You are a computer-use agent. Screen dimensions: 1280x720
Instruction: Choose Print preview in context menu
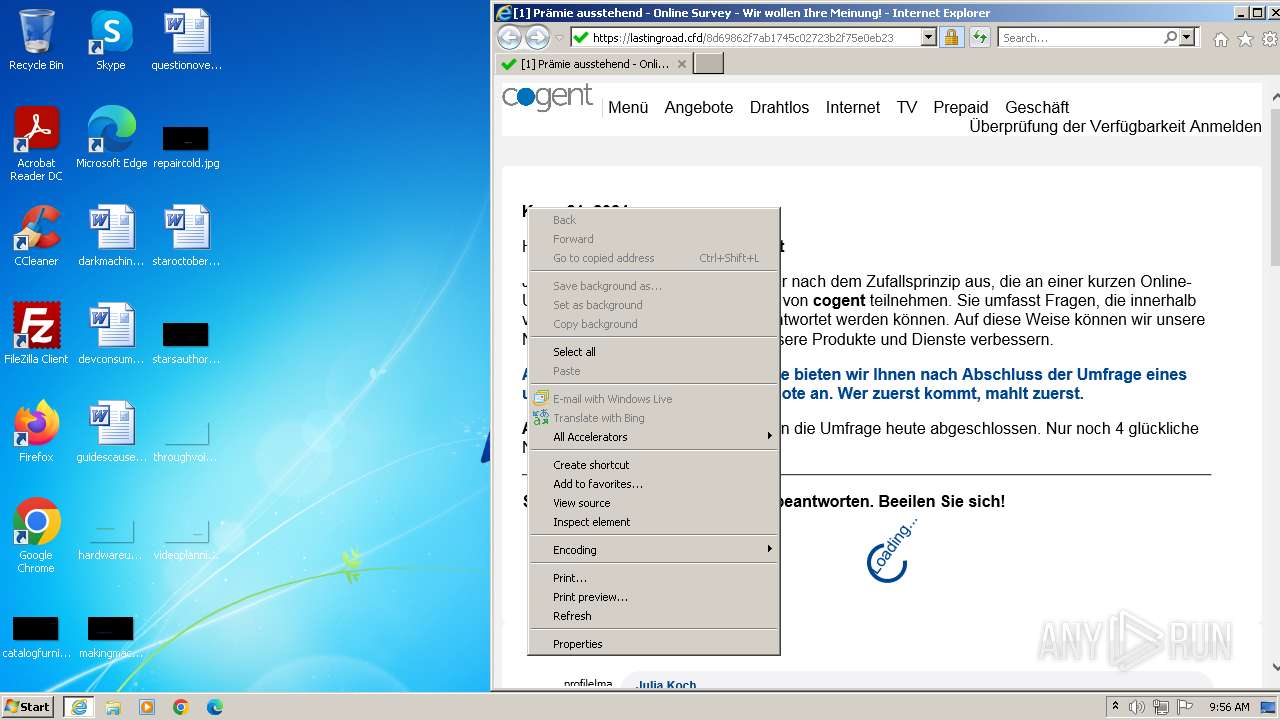pos(654,597)
